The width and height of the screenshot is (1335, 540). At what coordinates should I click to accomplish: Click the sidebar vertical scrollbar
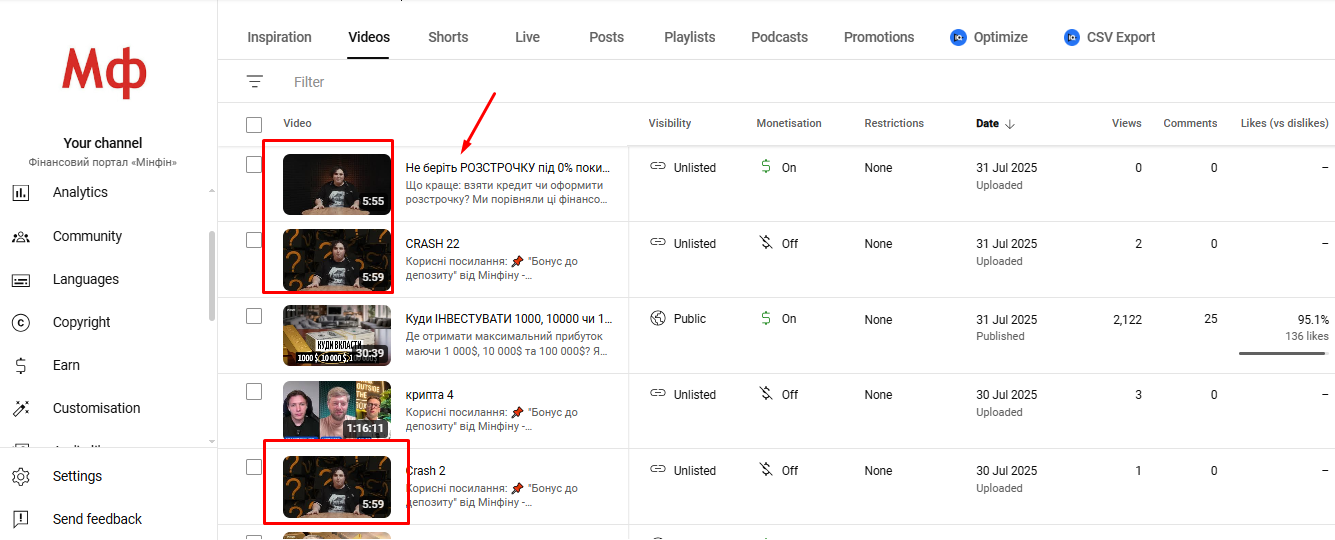[x=211, y=275]
